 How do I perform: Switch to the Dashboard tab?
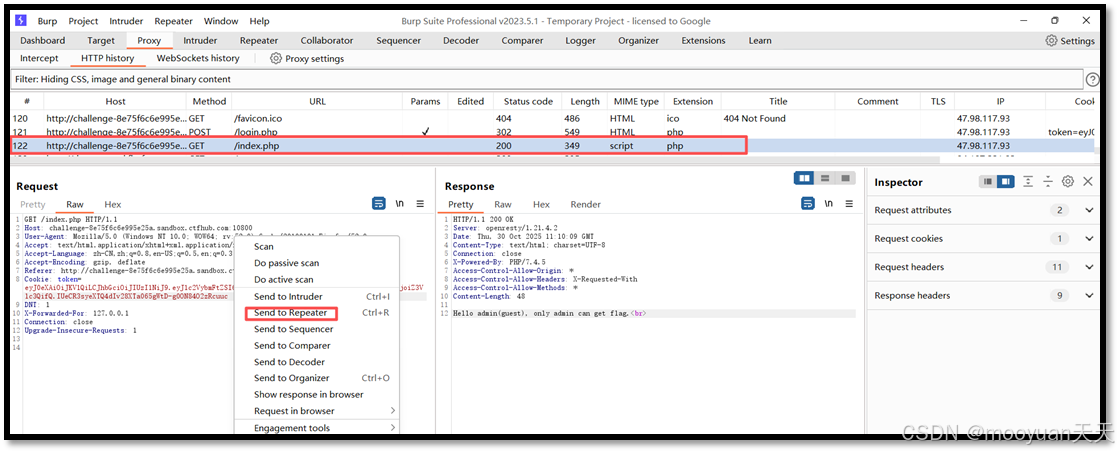[43, 41]
